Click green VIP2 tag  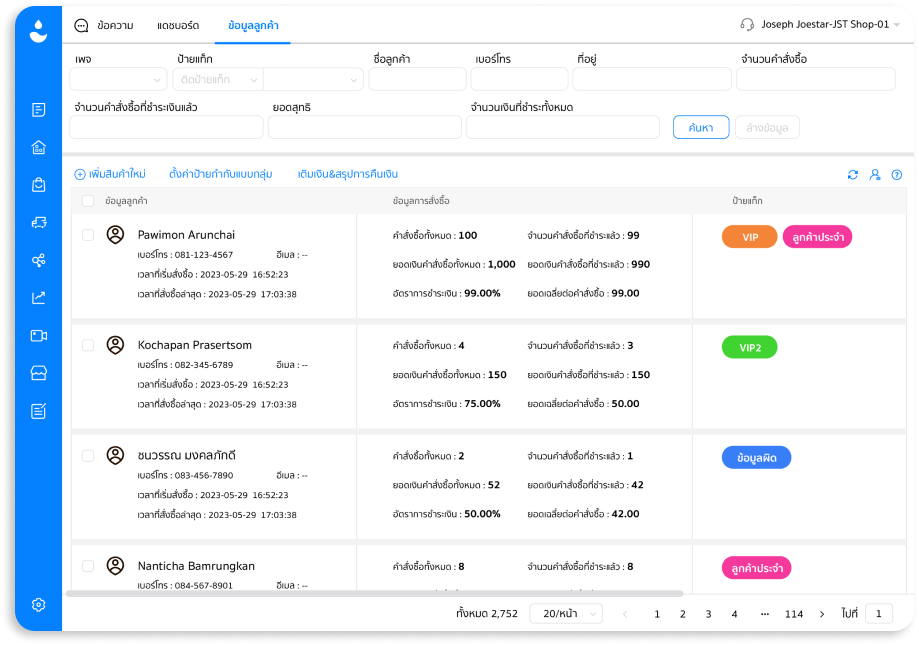pyautogui.click(x=750, y=347)
